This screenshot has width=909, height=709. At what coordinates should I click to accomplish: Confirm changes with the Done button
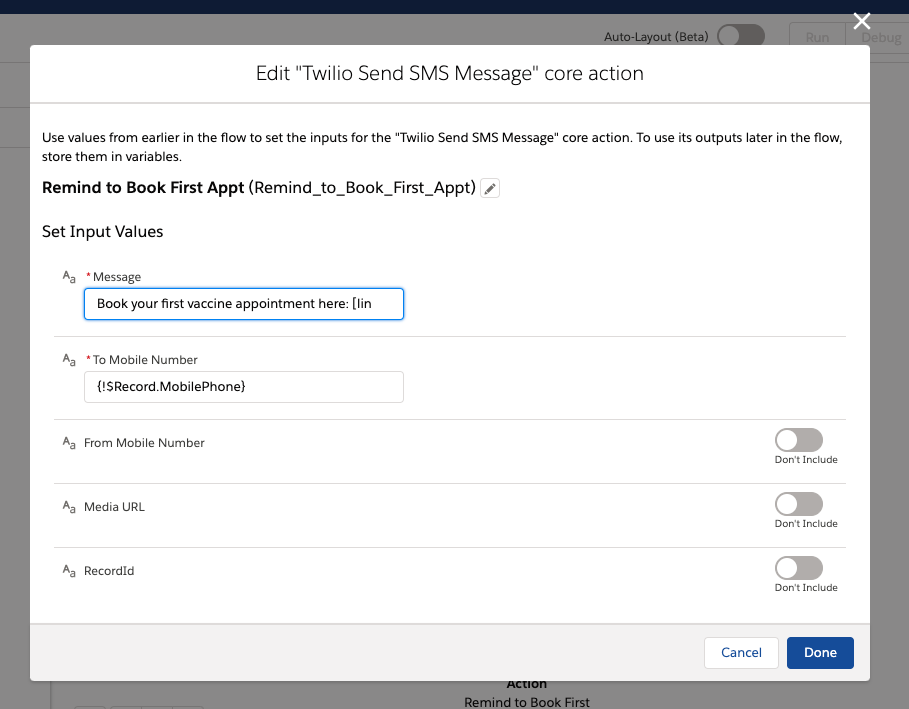click(820, 653)
